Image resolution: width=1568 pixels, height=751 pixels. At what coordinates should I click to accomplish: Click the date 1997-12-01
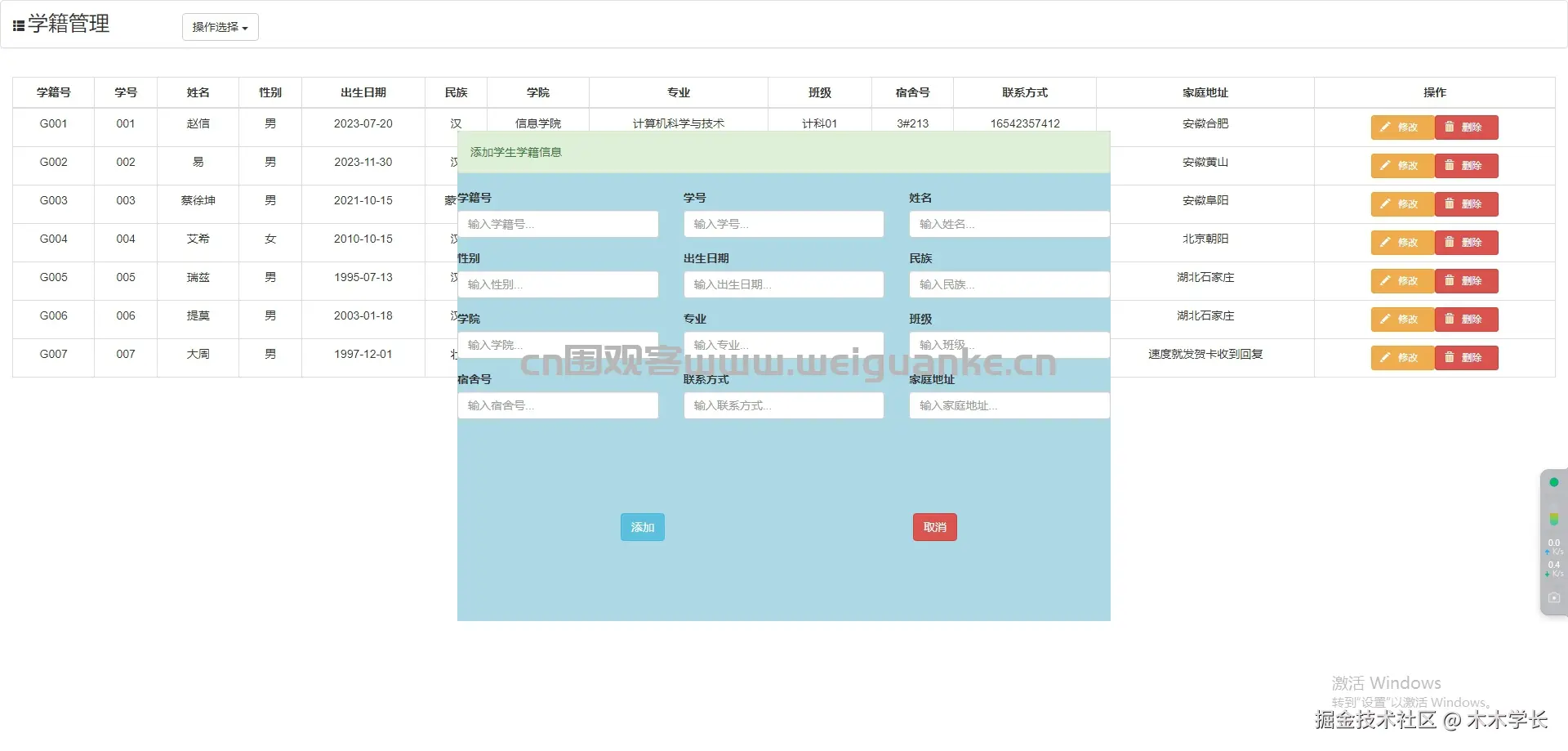pos(363,354)
